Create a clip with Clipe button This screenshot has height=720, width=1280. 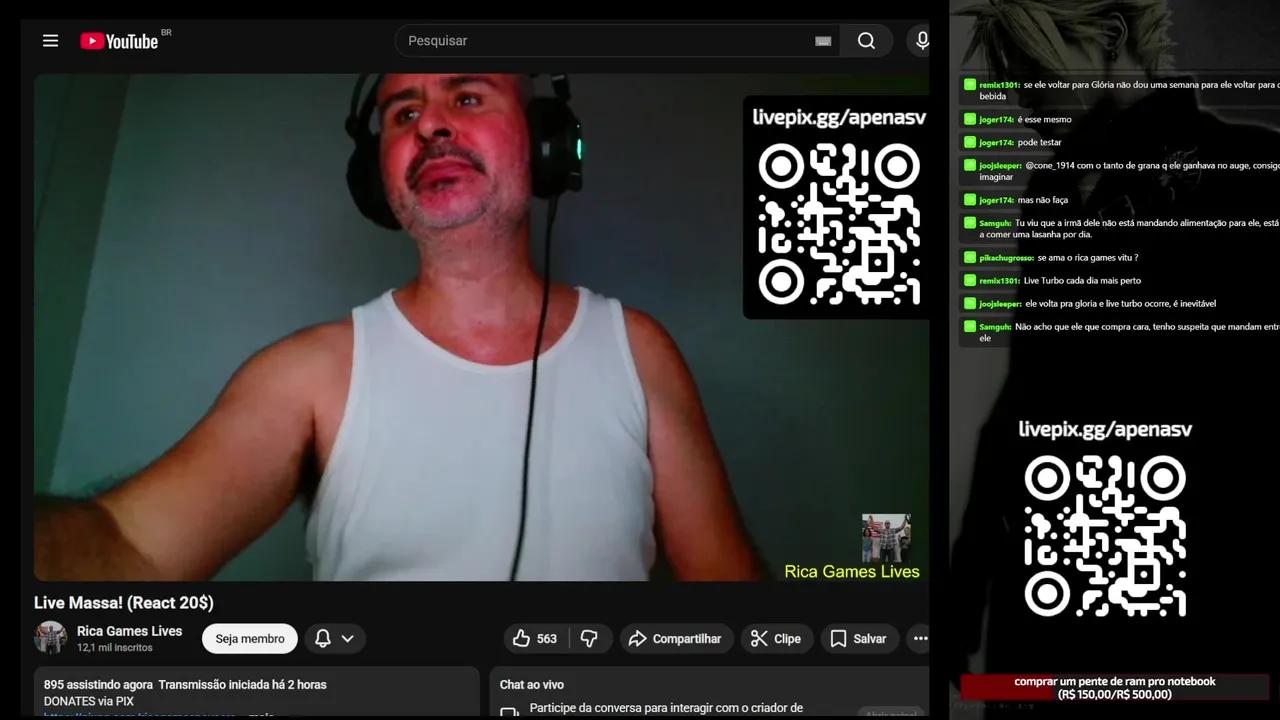776,639
